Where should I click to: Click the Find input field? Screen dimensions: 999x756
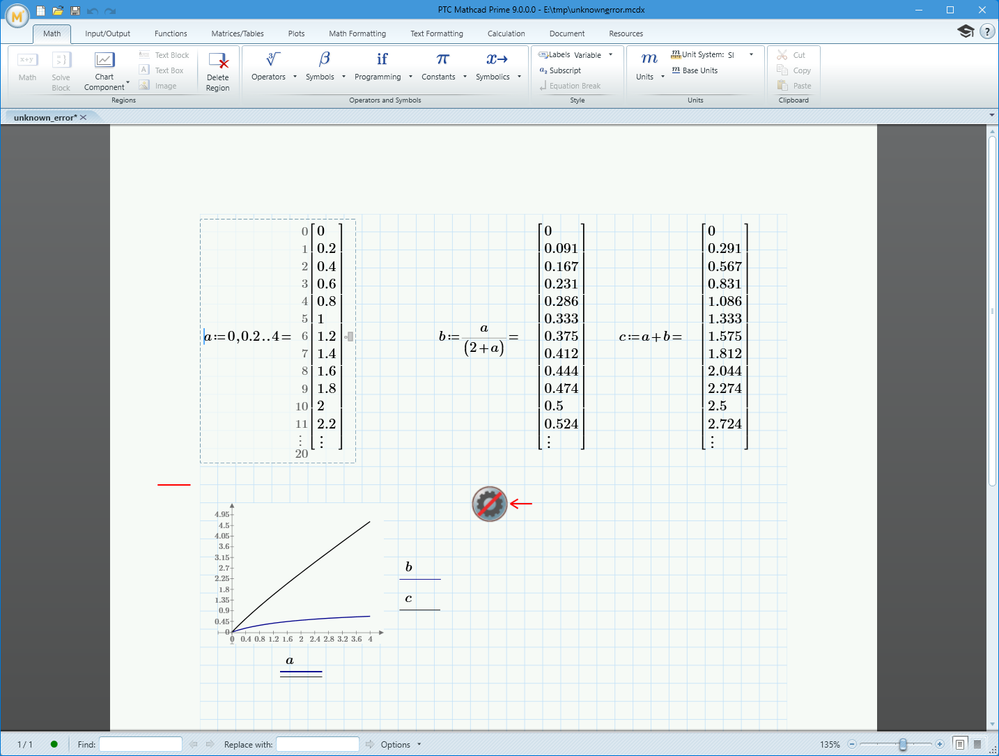click(x=140, y=744)
